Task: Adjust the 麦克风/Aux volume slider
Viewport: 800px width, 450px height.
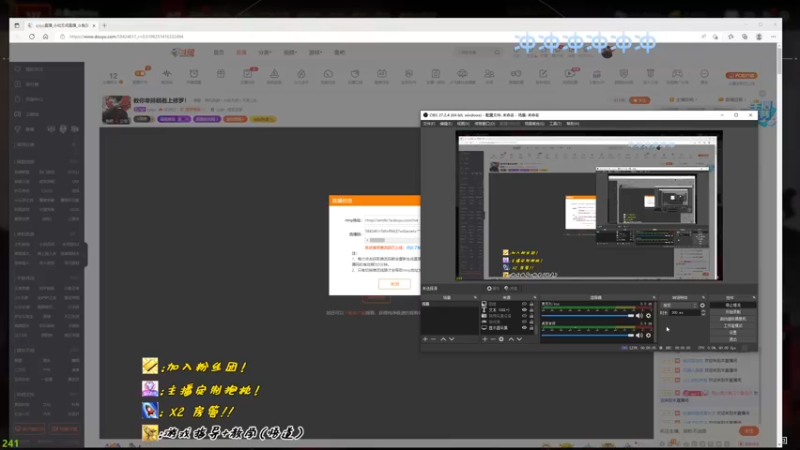Action: click(x=588, y=316)
